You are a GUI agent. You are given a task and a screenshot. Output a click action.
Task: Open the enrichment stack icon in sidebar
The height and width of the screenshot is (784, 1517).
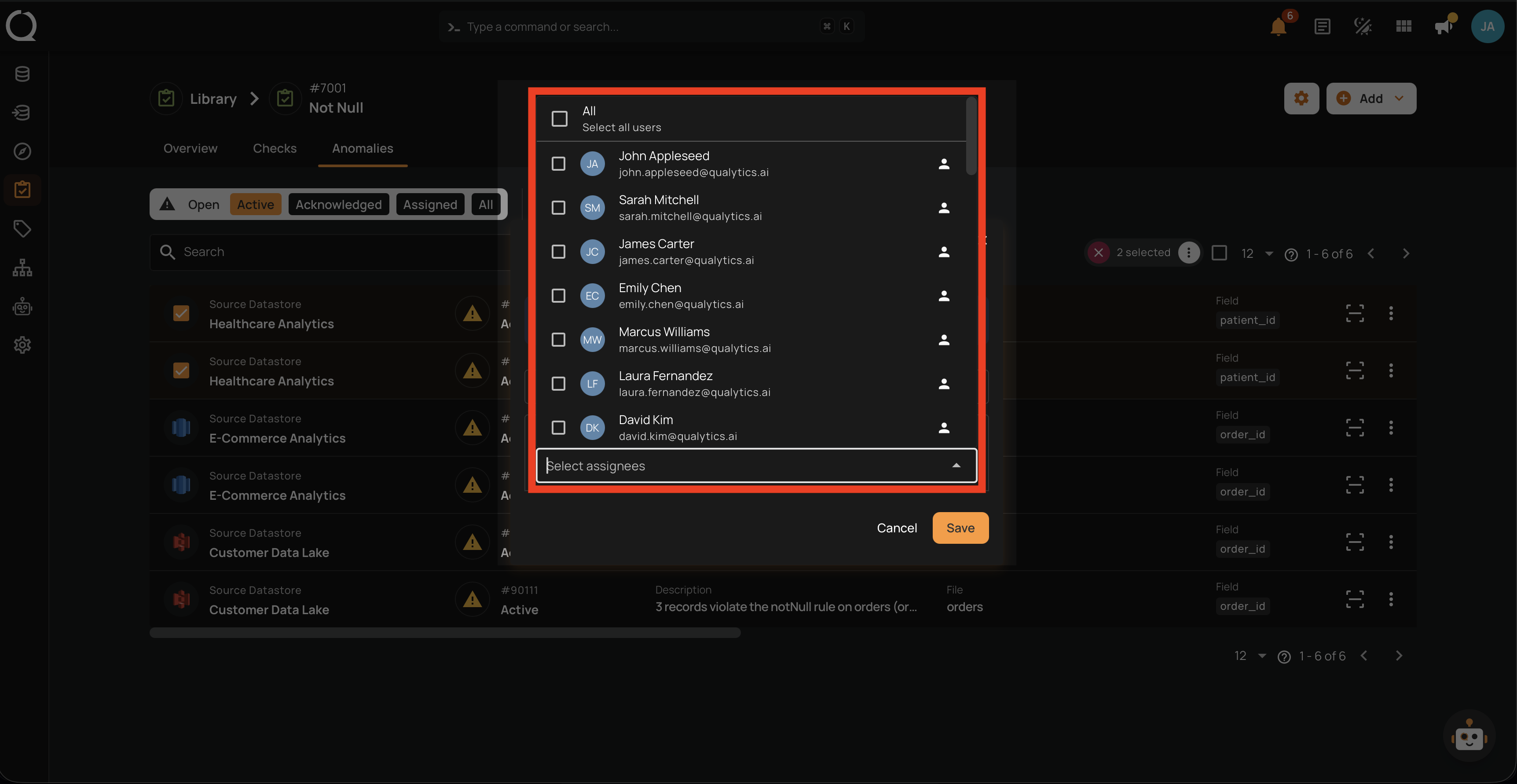(22, 113)
